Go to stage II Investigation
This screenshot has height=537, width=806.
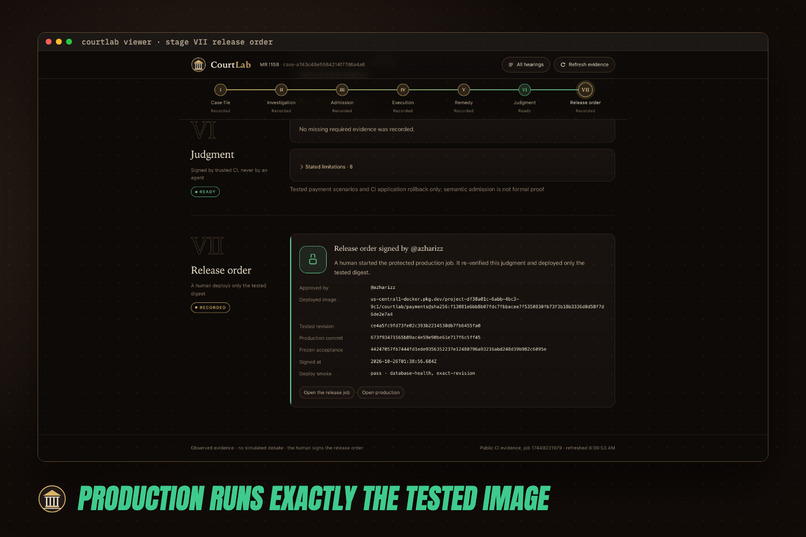tap(281, 90)
